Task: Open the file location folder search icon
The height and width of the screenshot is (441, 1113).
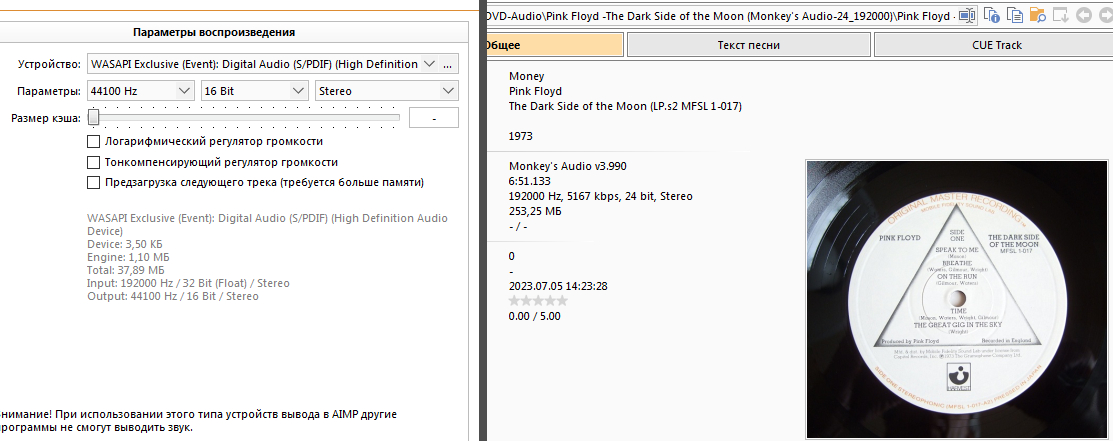Action: point(1038,15)
